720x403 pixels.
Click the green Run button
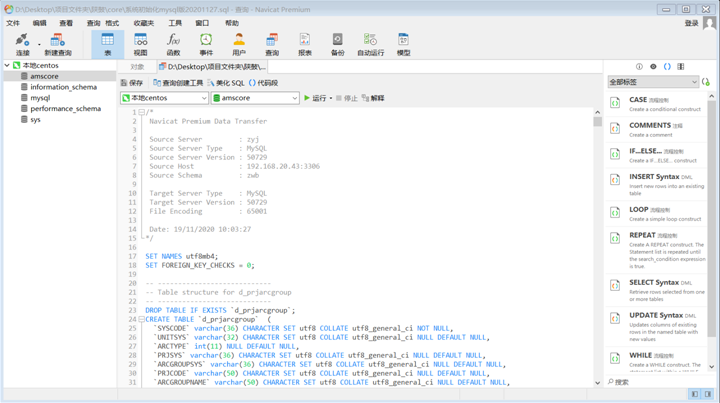[315, 98]
